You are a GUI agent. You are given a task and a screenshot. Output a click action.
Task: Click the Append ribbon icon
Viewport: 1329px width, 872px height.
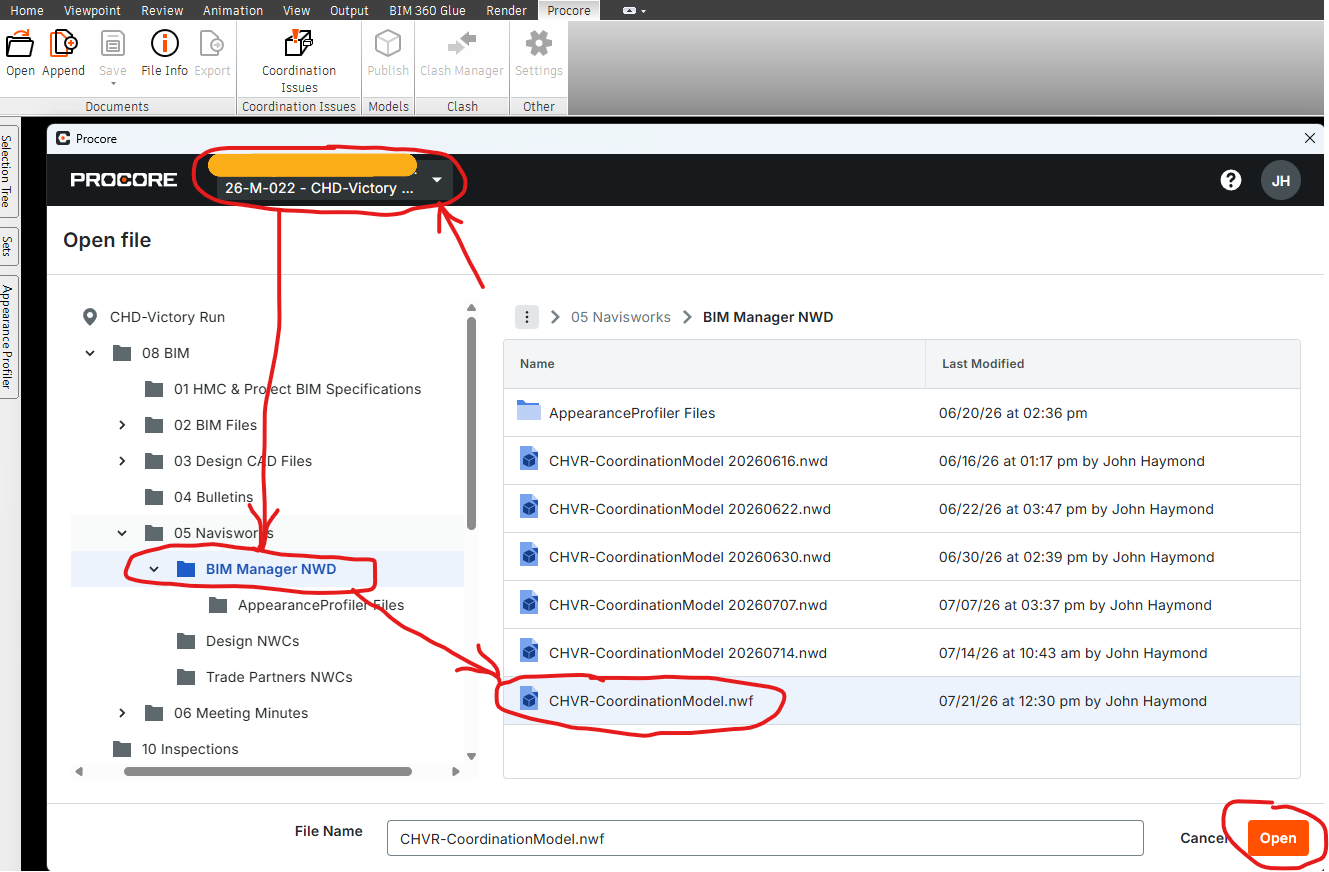click(64, 44)
